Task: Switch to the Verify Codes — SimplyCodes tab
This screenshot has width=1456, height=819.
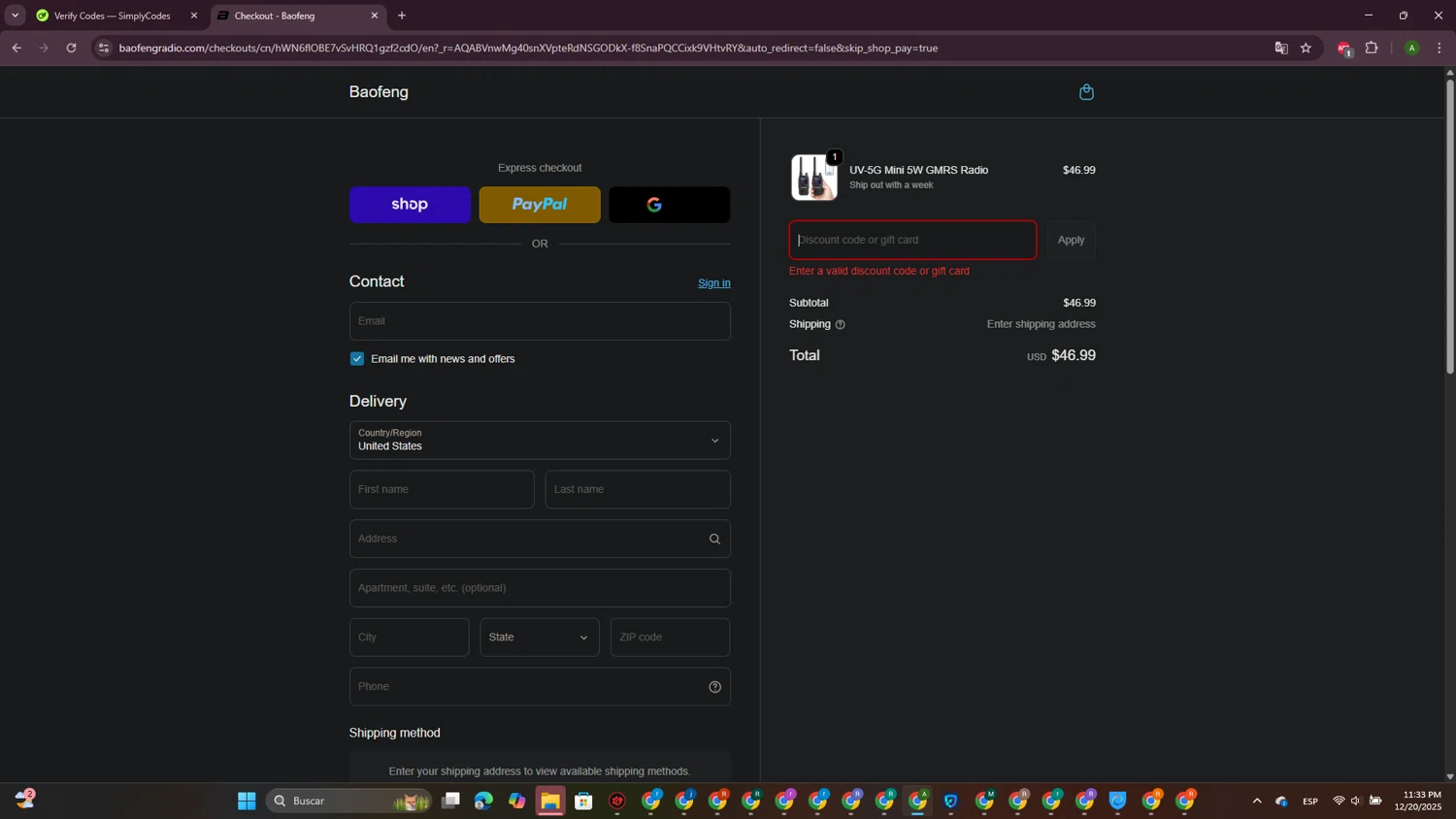Action: (x=112, y=16)
